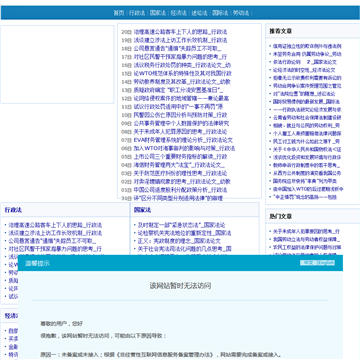Open 国家法 in the top navigation bar

tap(158, 13)
